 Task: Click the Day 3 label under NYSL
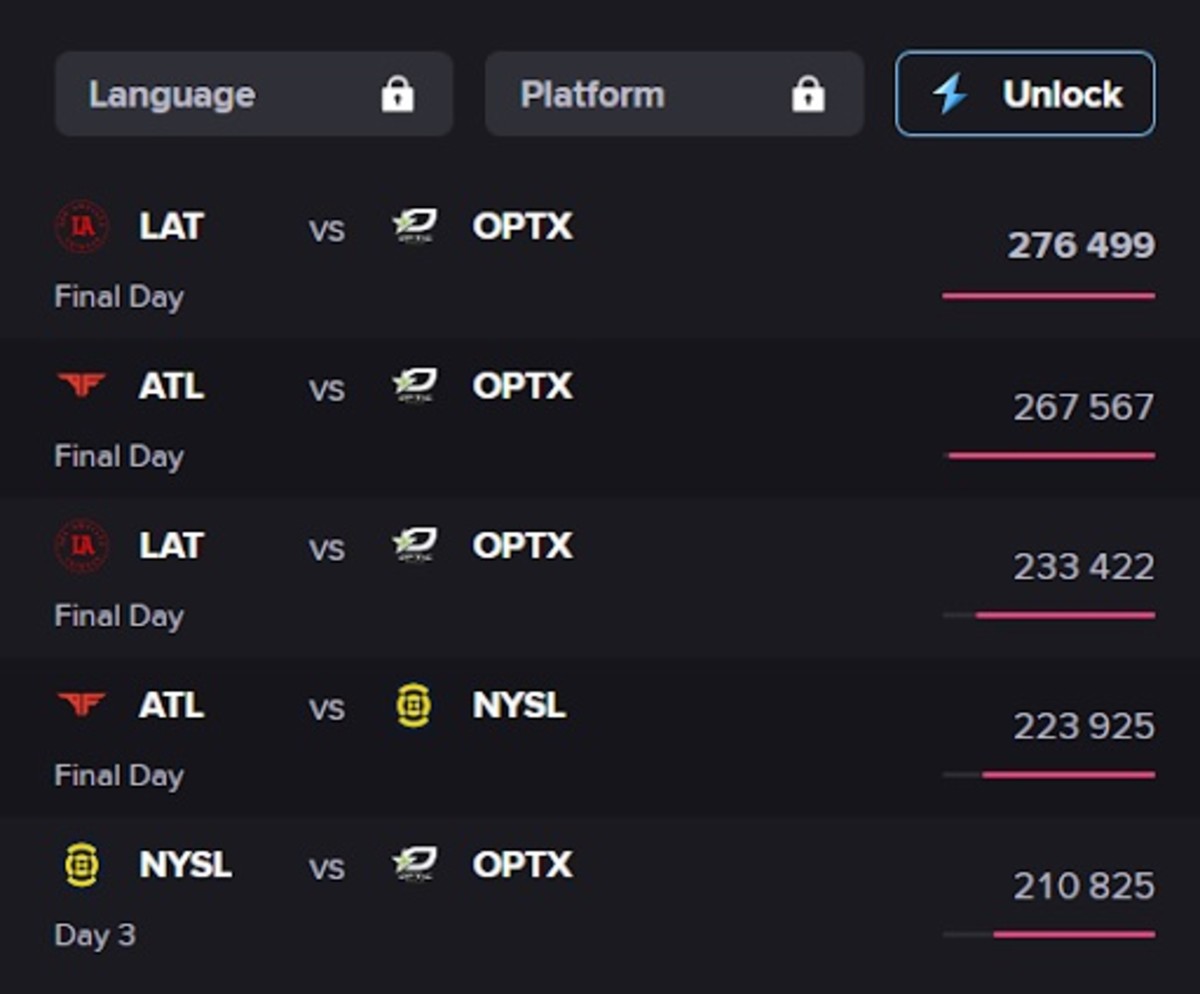[95, 935]
